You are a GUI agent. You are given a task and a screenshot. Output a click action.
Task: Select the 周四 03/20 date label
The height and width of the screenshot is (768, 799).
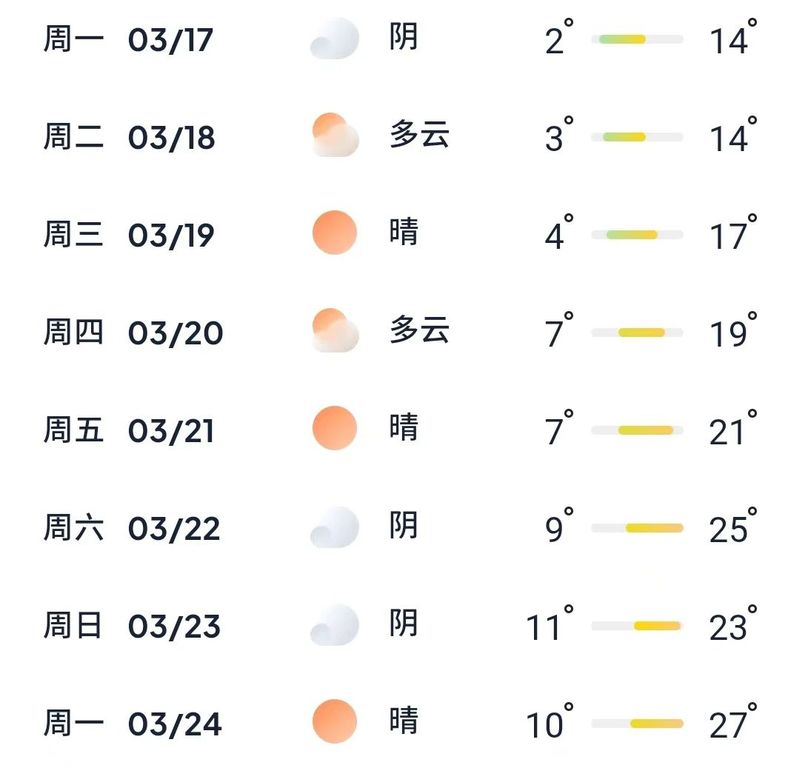point(134,332)
